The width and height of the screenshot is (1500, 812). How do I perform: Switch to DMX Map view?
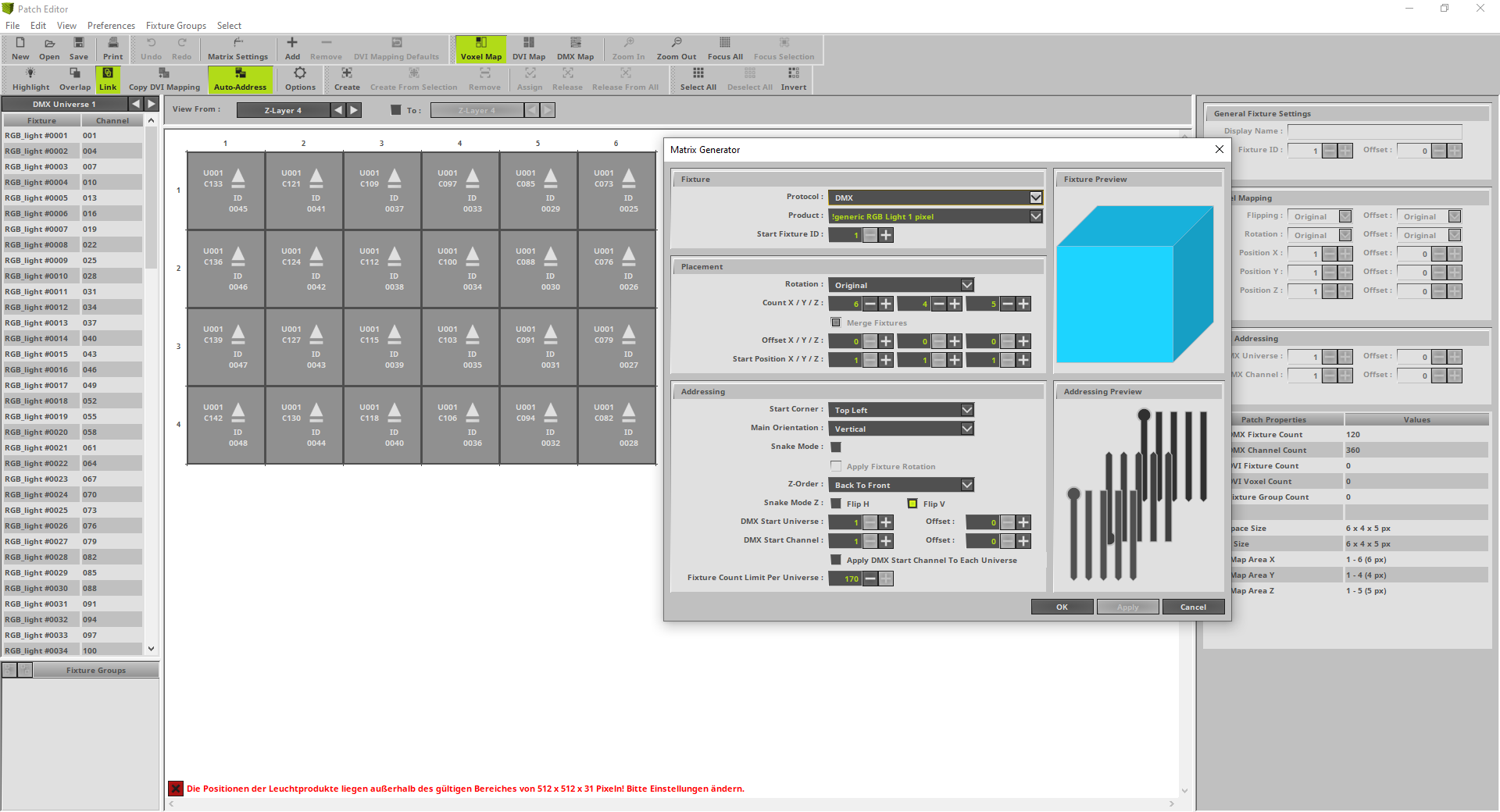pyautogui.click(x=575, y=48)
